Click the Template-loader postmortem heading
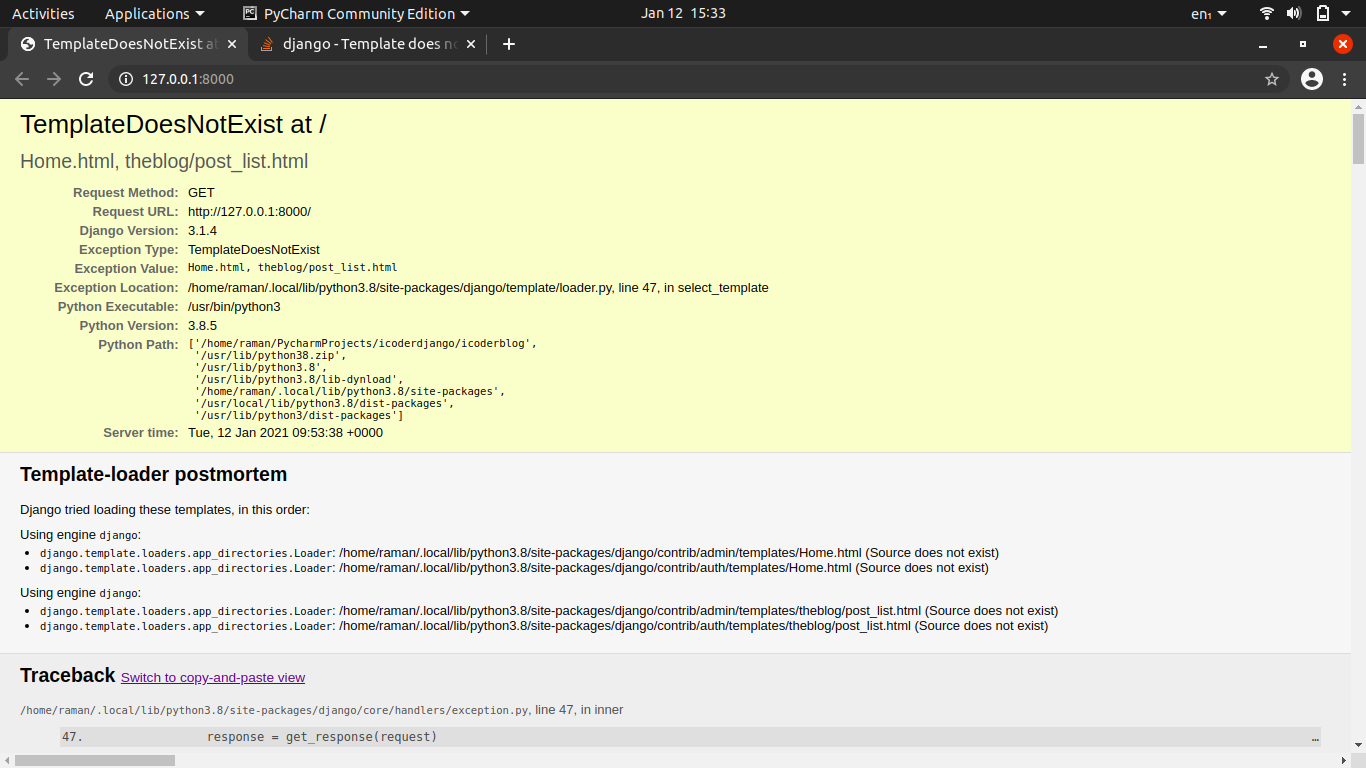 [154, 474]
